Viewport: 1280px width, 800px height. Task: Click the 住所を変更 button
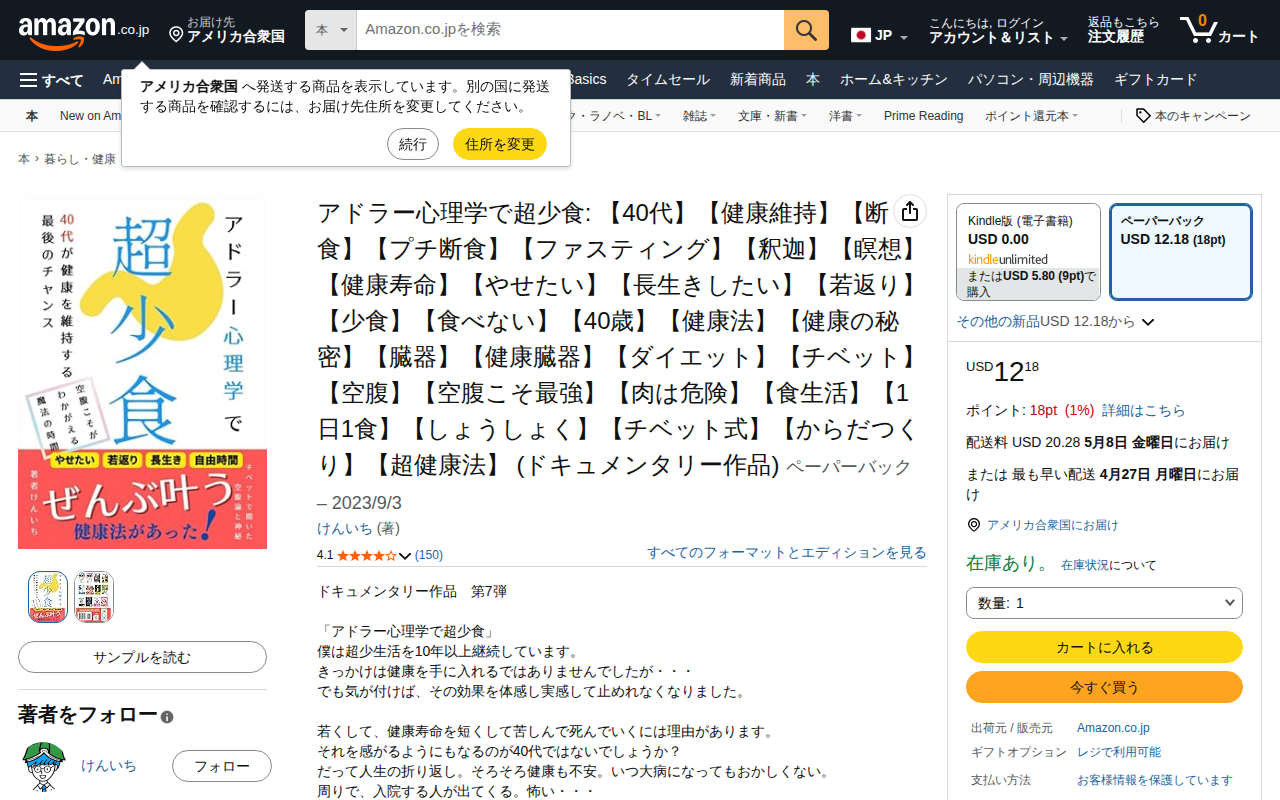tap(500, 144)
